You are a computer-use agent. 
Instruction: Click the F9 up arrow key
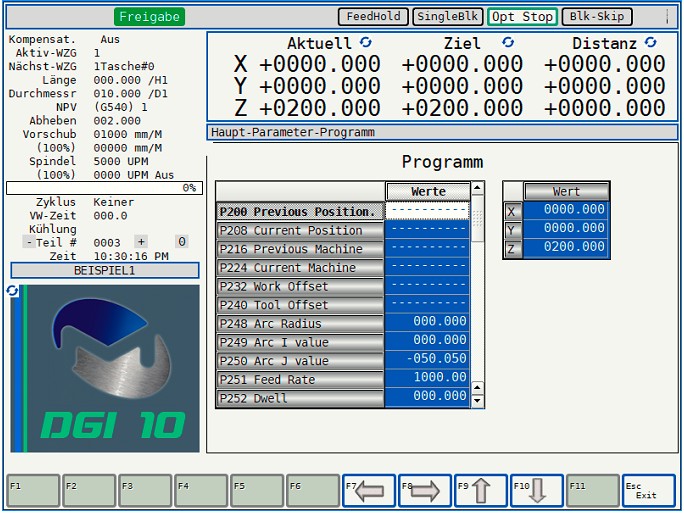(x=481, y=491)
